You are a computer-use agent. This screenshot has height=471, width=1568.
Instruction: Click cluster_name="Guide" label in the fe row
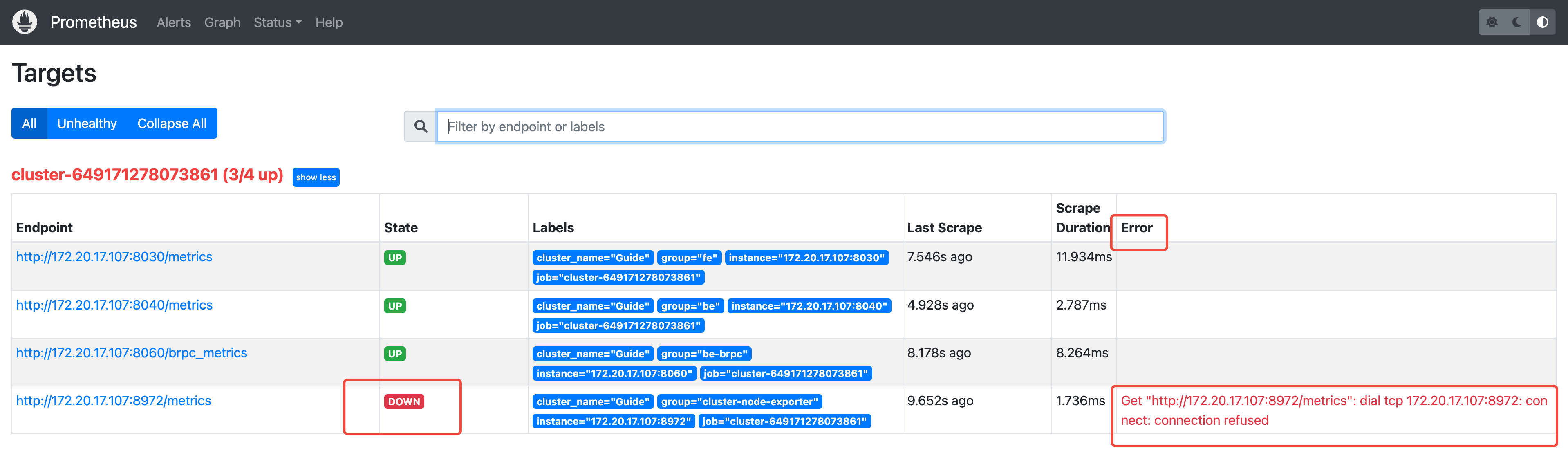pos(593,258)
